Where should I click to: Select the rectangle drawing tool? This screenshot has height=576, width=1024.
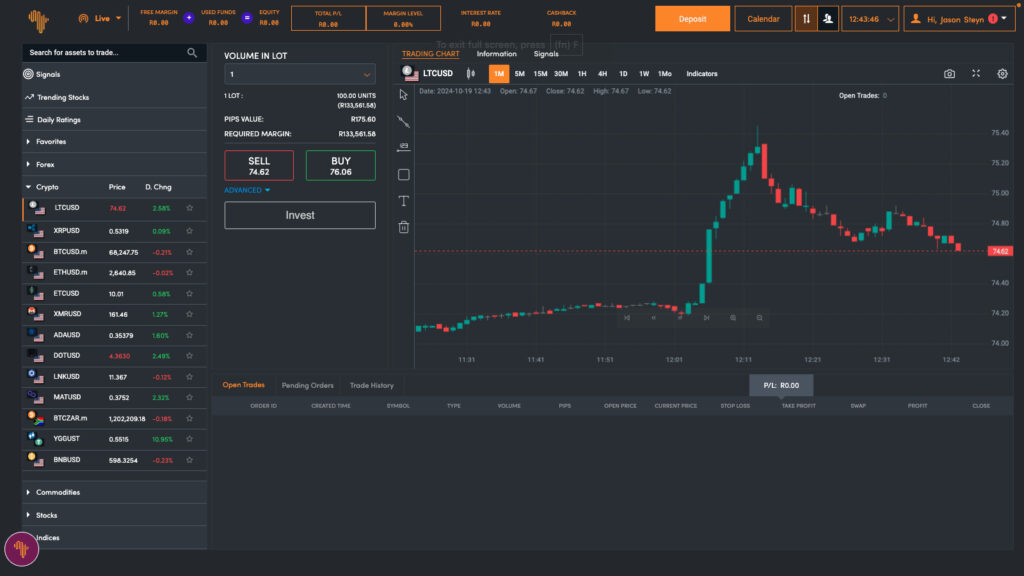pos(404,174)
